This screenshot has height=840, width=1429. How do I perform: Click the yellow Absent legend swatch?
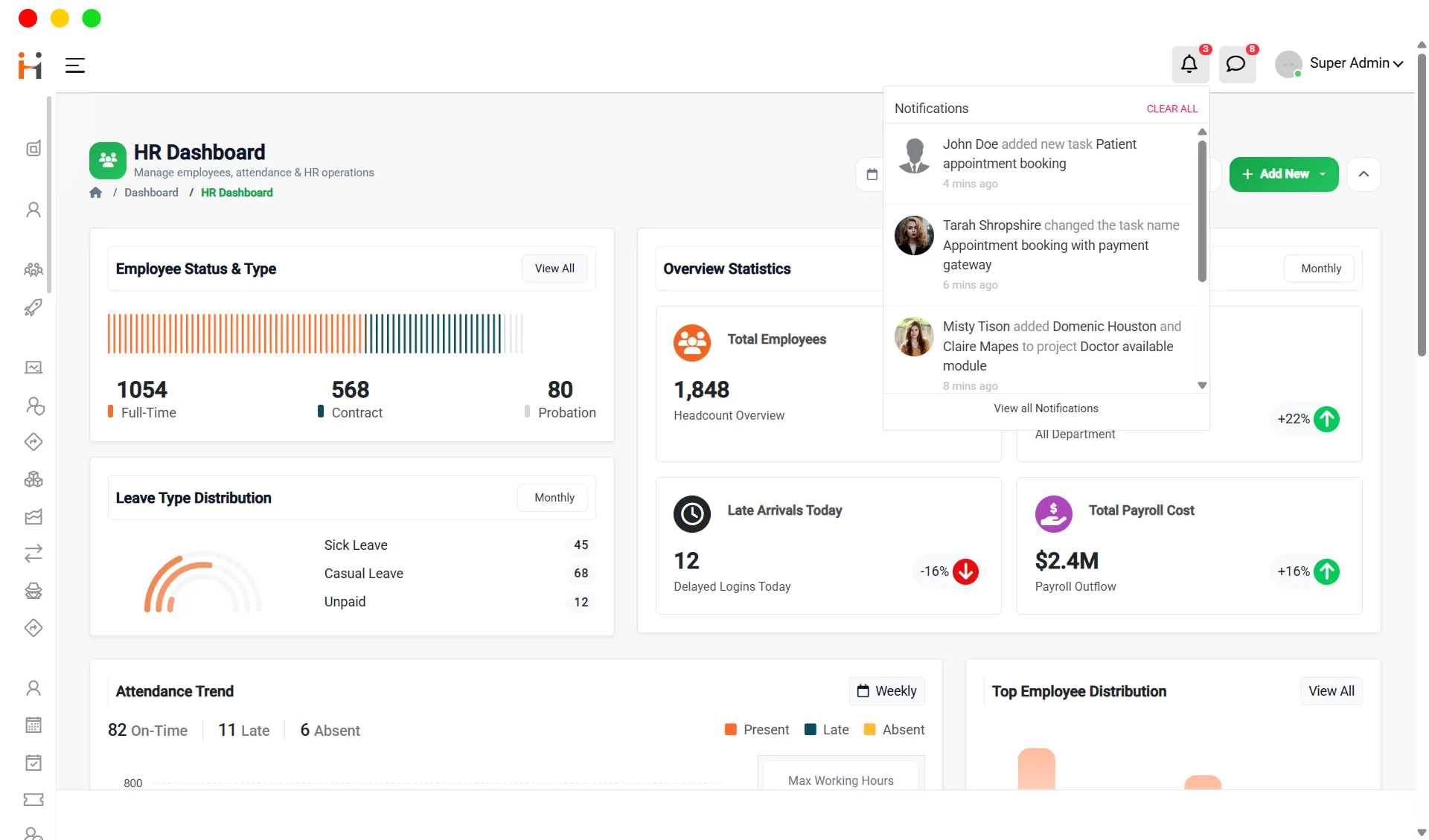pyautogui.click(x=869, y=730)
